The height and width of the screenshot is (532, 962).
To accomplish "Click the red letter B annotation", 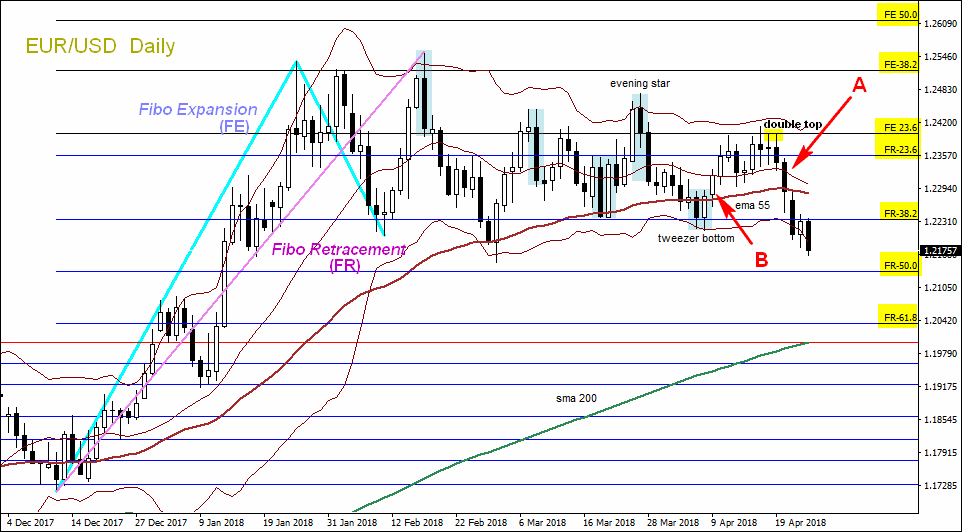I will (761, 260).
